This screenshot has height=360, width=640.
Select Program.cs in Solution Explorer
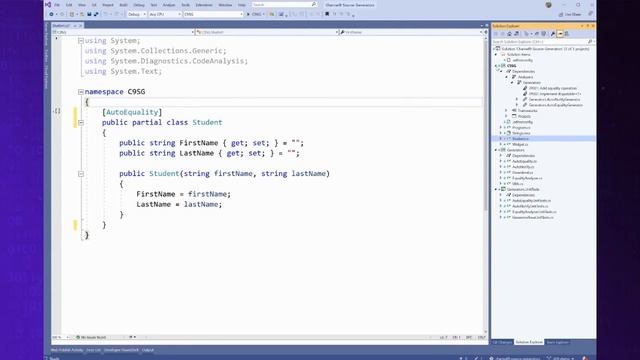[x=520, y=127]
